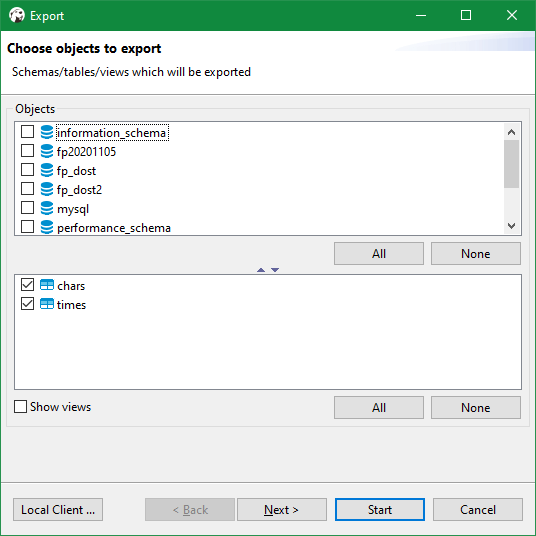The height and width of the screenshot is (536, 536).
Task: Click the fp_dost database icon
Action: point(47,170)
